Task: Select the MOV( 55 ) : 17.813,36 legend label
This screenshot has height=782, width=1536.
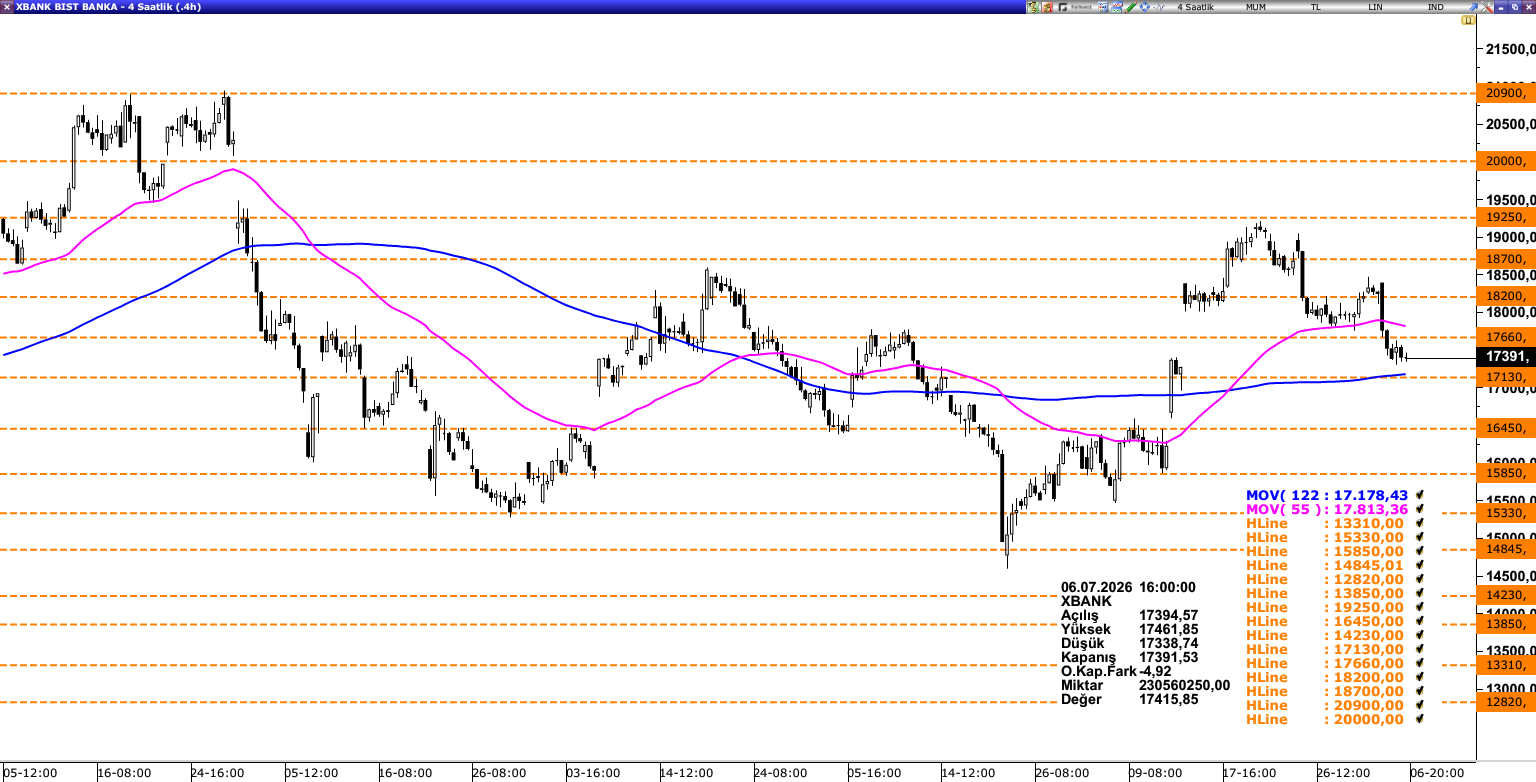Action: point(1327,509)
